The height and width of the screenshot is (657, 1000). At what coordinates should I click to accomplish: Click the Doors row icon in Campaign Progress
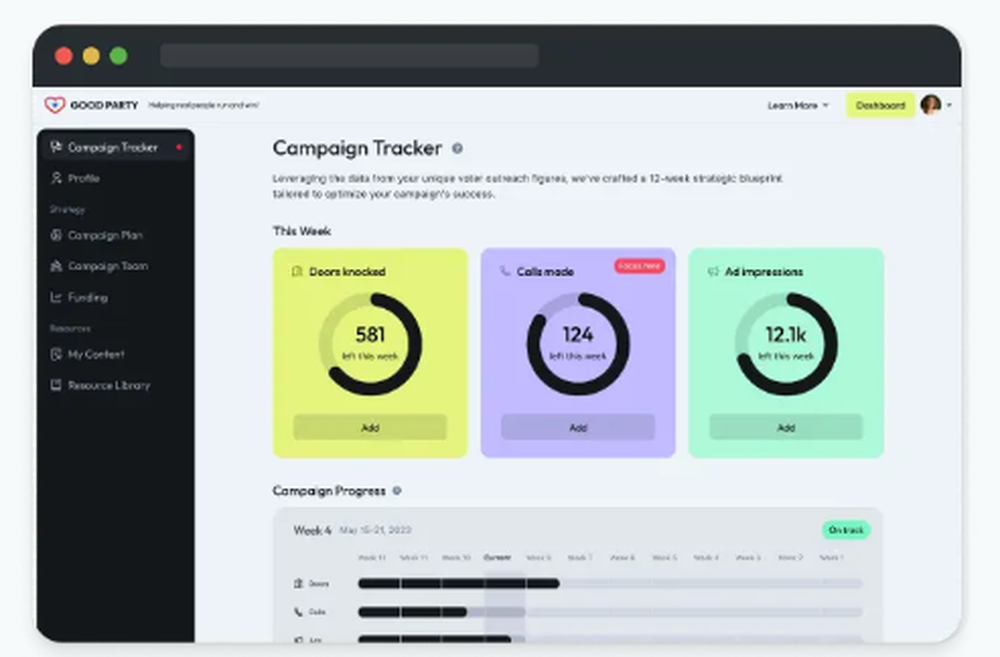(298, 583)
